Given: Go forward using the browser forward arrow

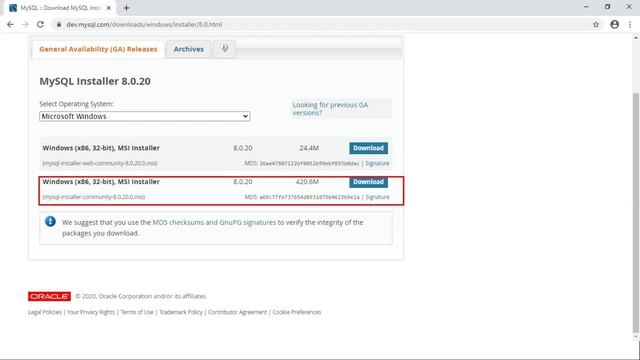Looking at the screenshot, I should tap(25, 24).
